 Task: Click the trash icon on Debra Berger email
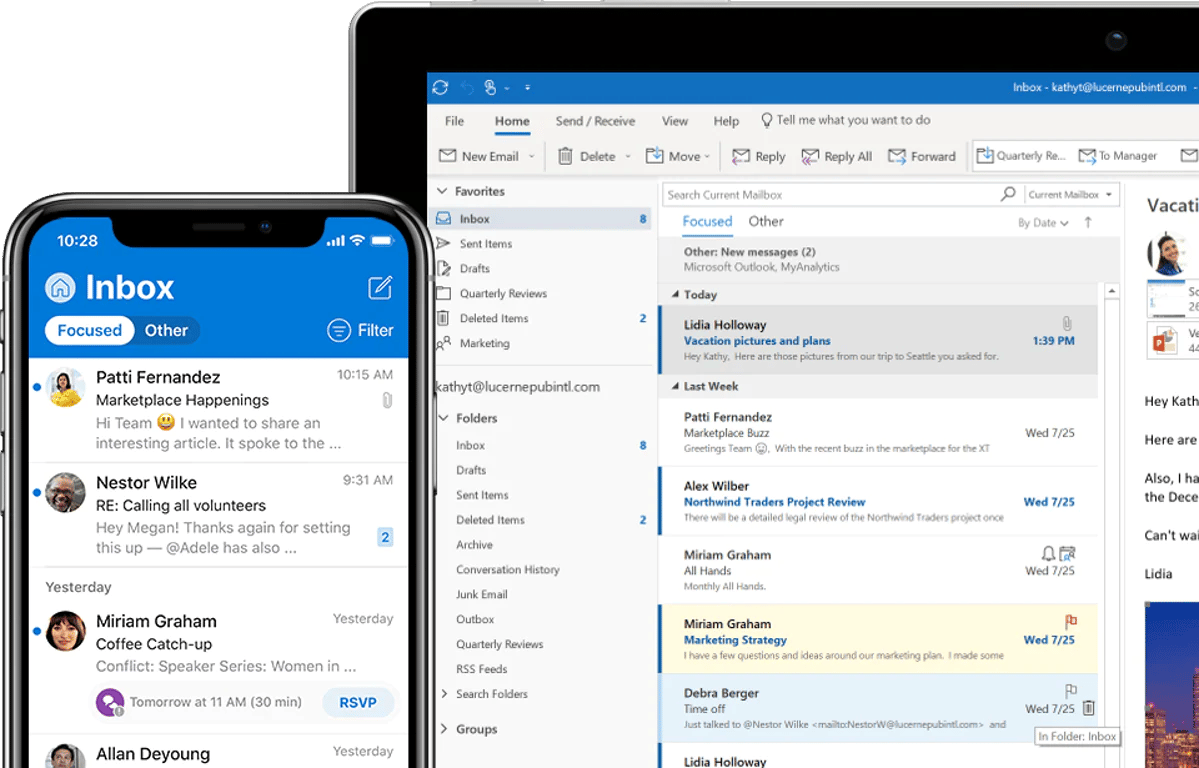1089,708
